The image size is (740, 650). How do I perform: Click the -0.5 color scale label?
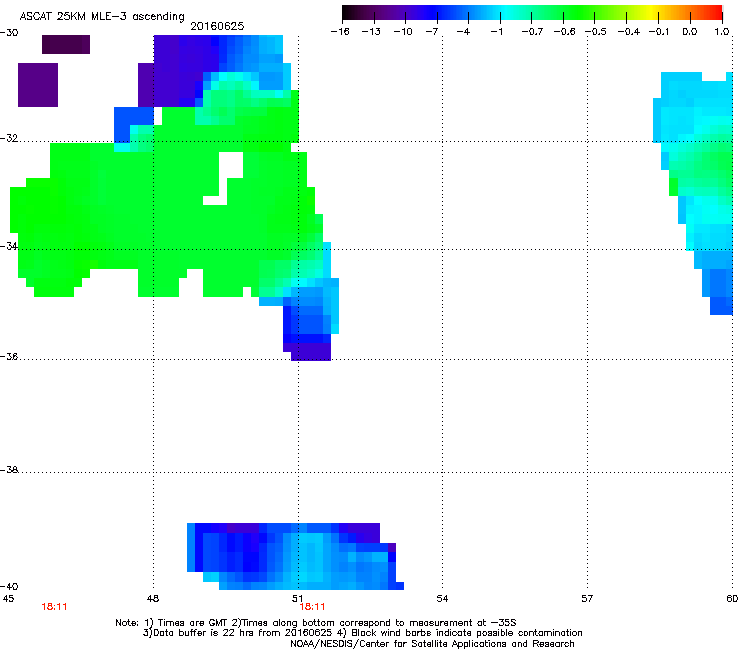tap(596, 32)
